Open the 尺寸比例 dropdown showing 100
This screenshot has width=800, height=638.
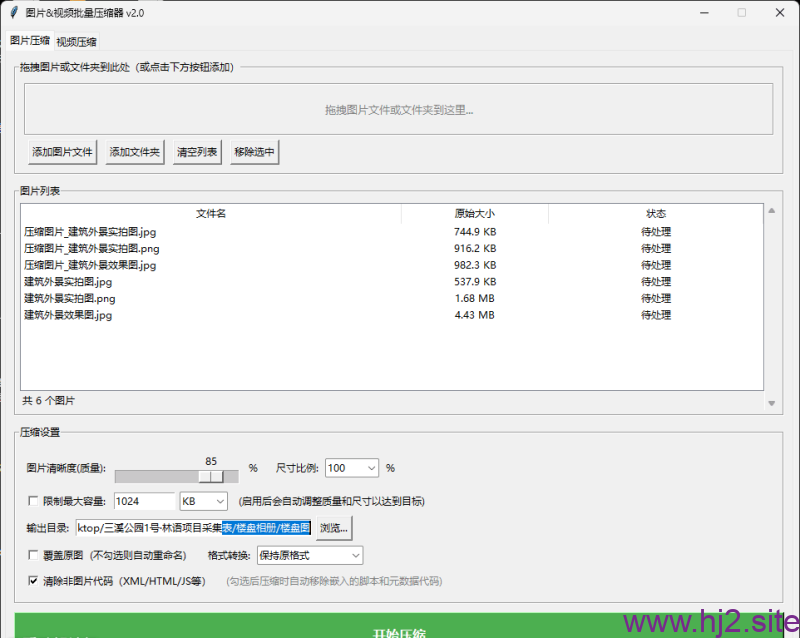click(x=352, y=468)
